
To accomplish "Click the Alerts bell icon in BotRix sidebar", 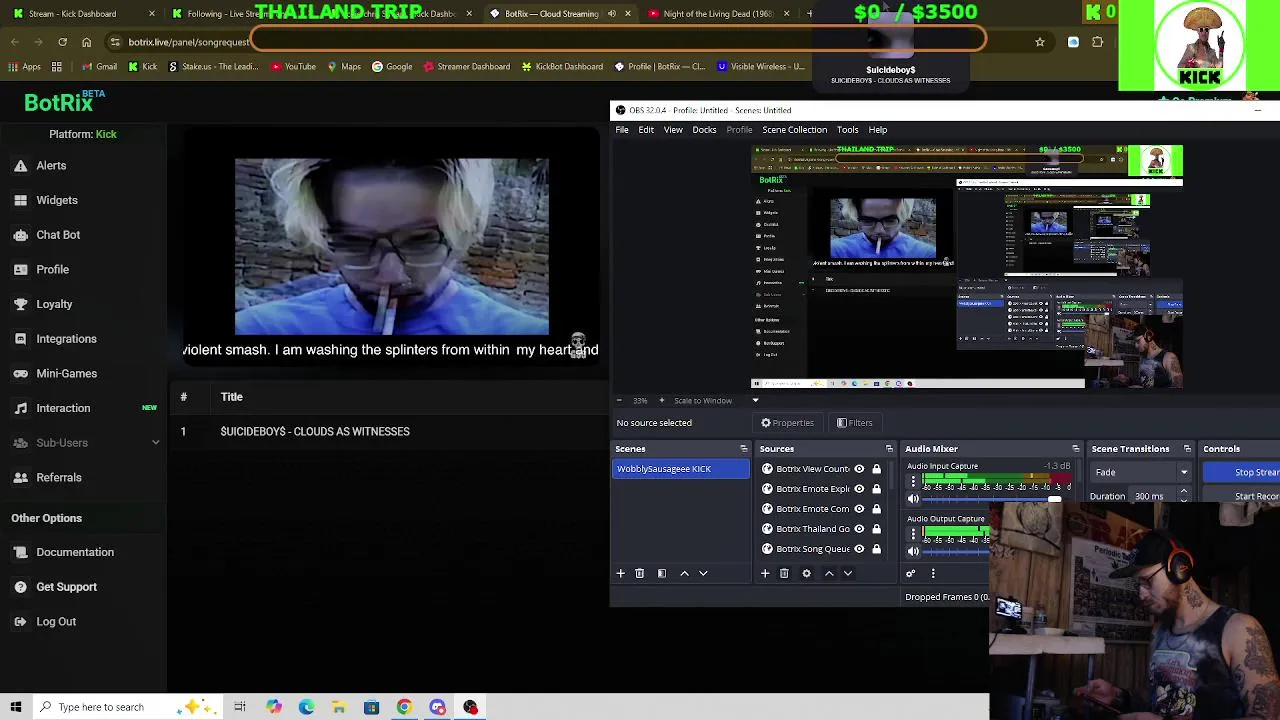I will (x=20, y=166).
